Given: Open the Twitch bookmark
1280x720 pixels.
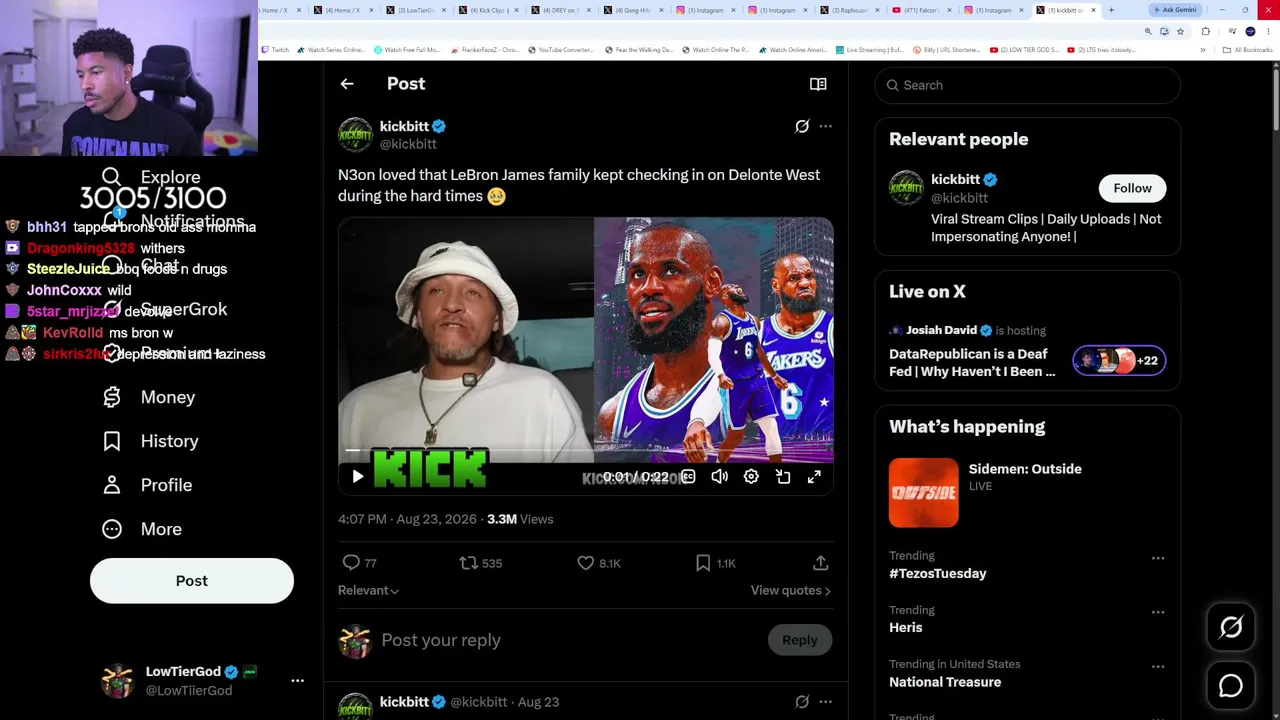Looking at the screenshot, I should point(276,50).
